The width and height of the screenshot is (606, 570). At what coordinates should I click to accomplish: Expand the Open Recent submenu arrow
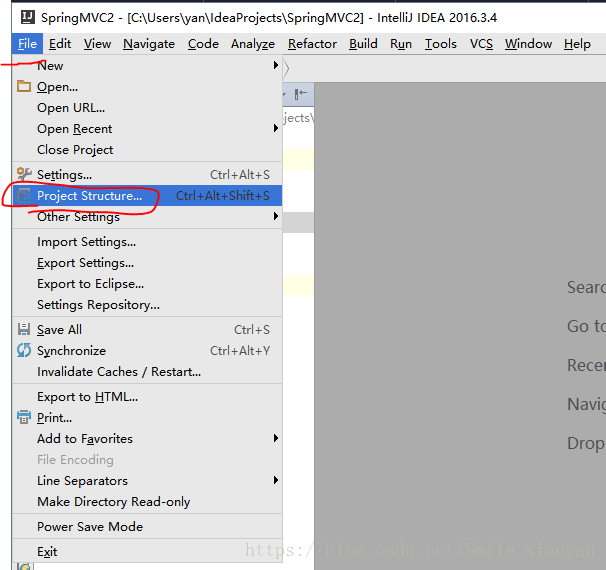[276, 128]
